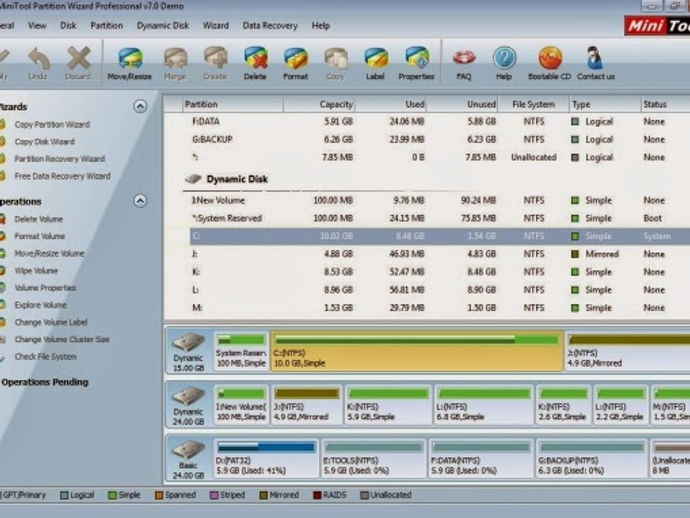Click the Capacity column header
Screen dimensions: 690x518
[319, 104]
